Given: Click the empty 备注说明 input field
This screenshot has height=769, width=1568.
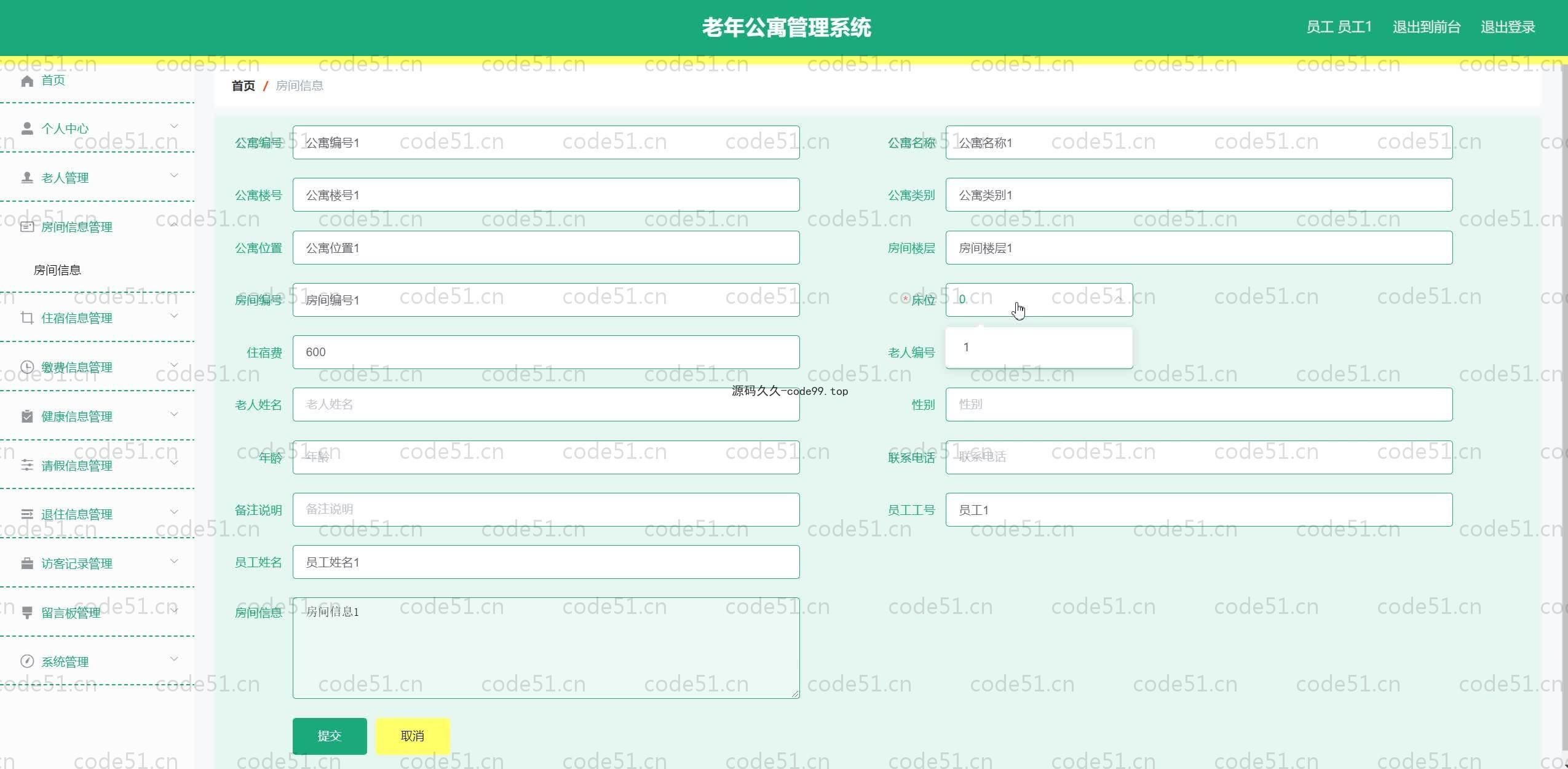Looking at the screenshot, I should (546, 509).
